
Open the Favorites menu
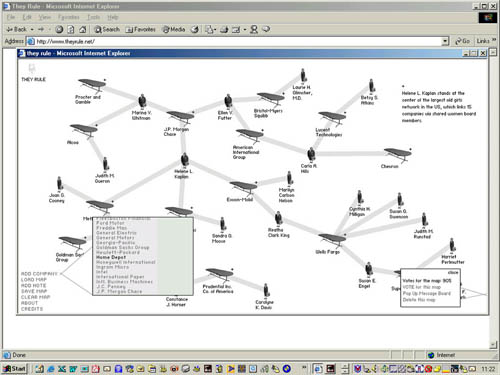(x=69, y=17)
